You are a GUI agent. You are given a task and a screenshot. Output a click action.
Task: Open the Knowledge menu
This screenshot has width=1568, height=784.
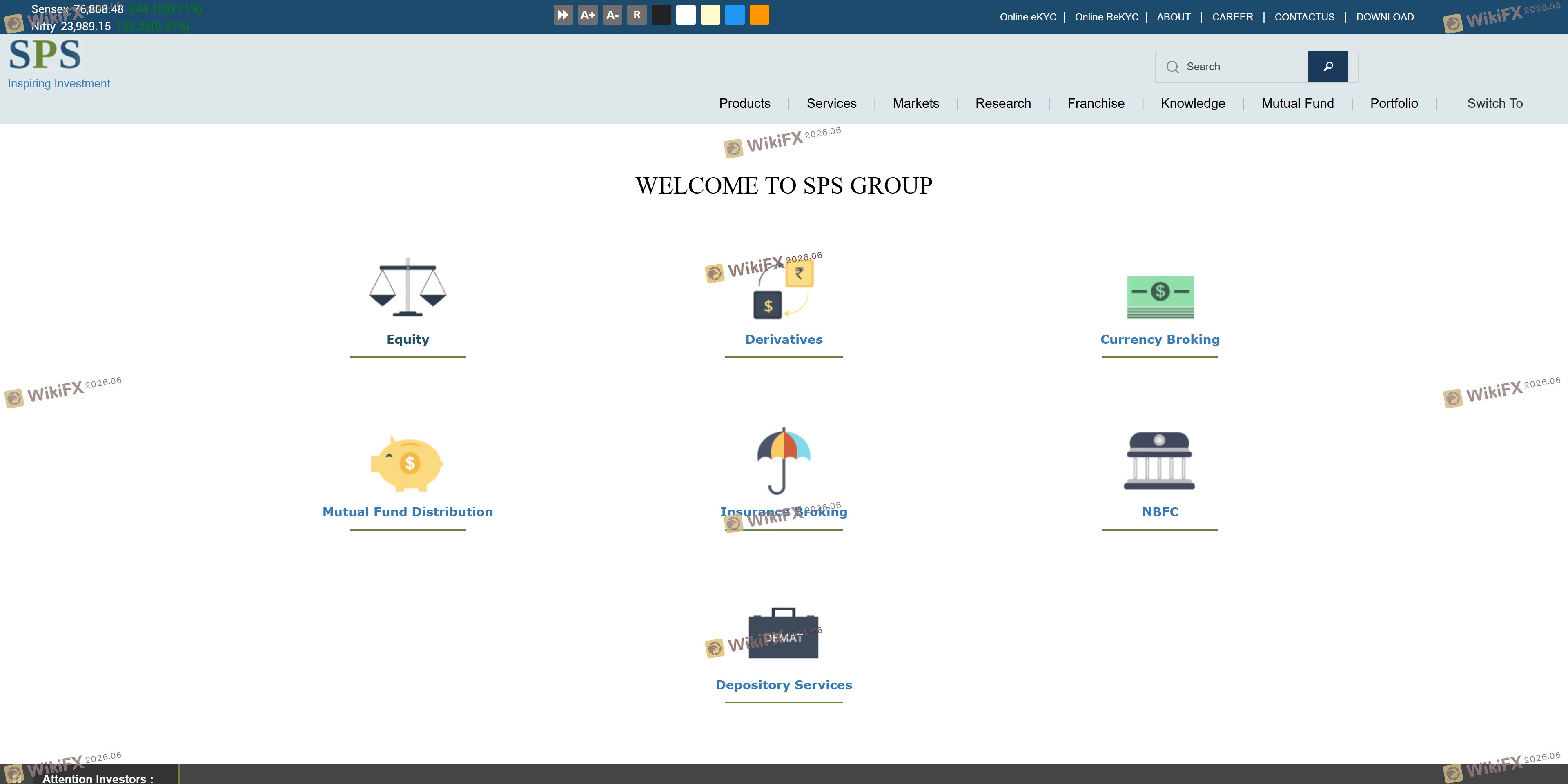[x=1192, y=103]
